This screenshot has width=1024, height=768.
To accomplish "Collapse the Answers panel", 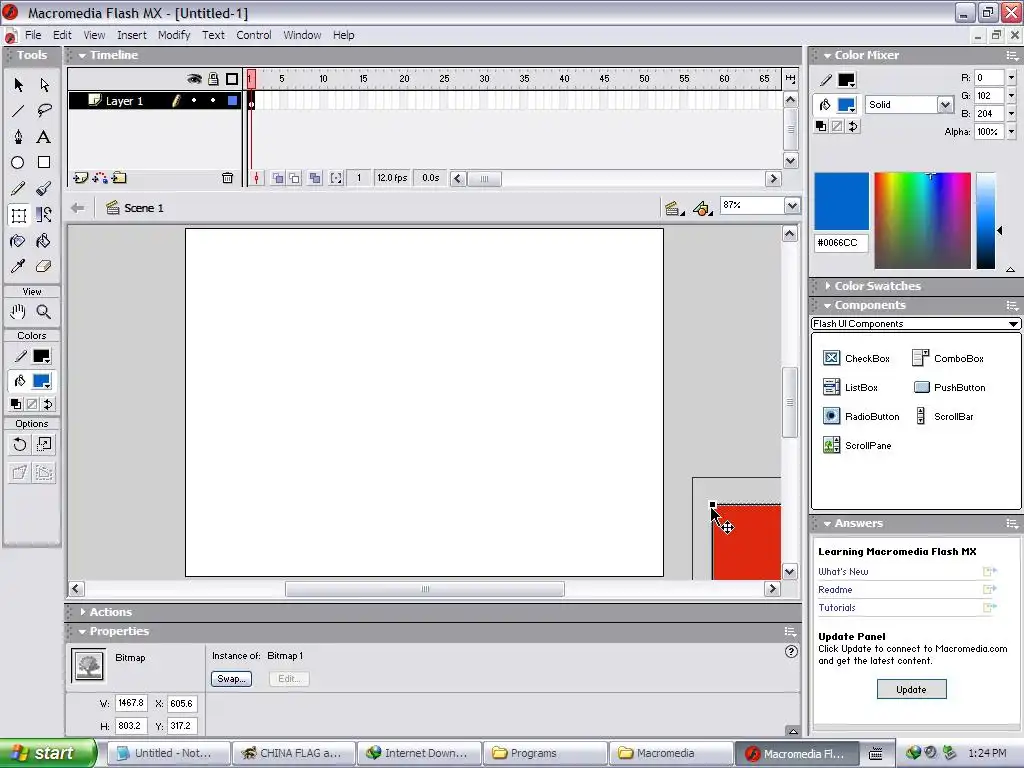I will tap(827, 523).
